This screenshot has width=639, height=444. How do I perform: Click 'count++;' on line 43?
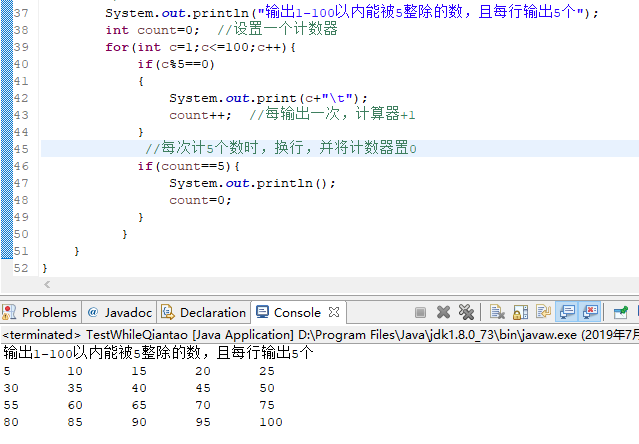click(x=200, y=115)
